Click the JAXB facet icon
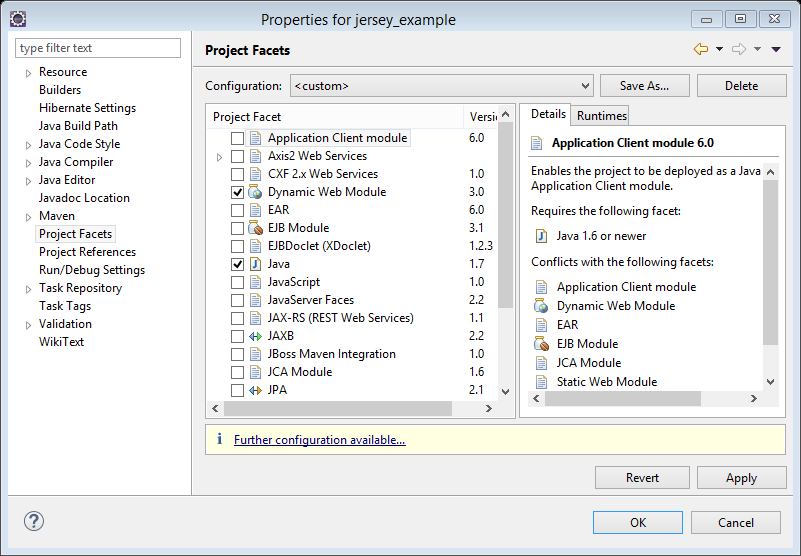 [x=255, y=336]
